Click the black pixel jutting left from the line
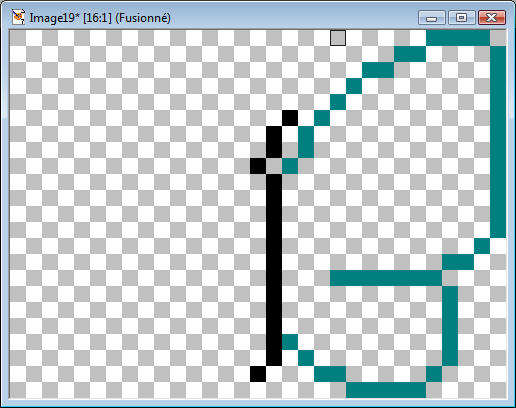Viewport: 516px width, 408px height. pos(258,166)
